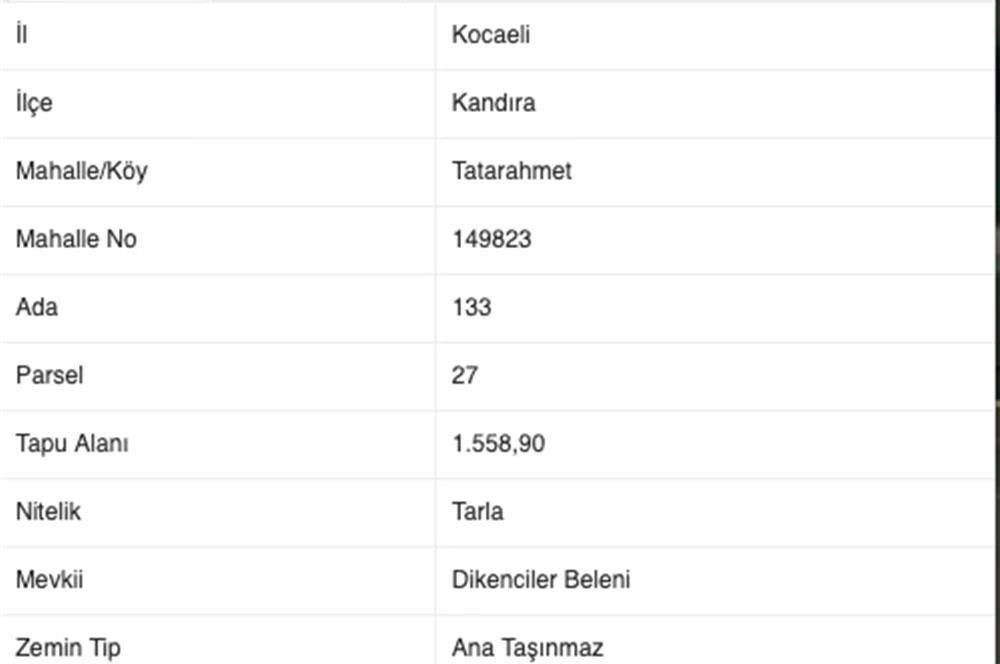Select the Parsel value 27

[x=465, y=376]
